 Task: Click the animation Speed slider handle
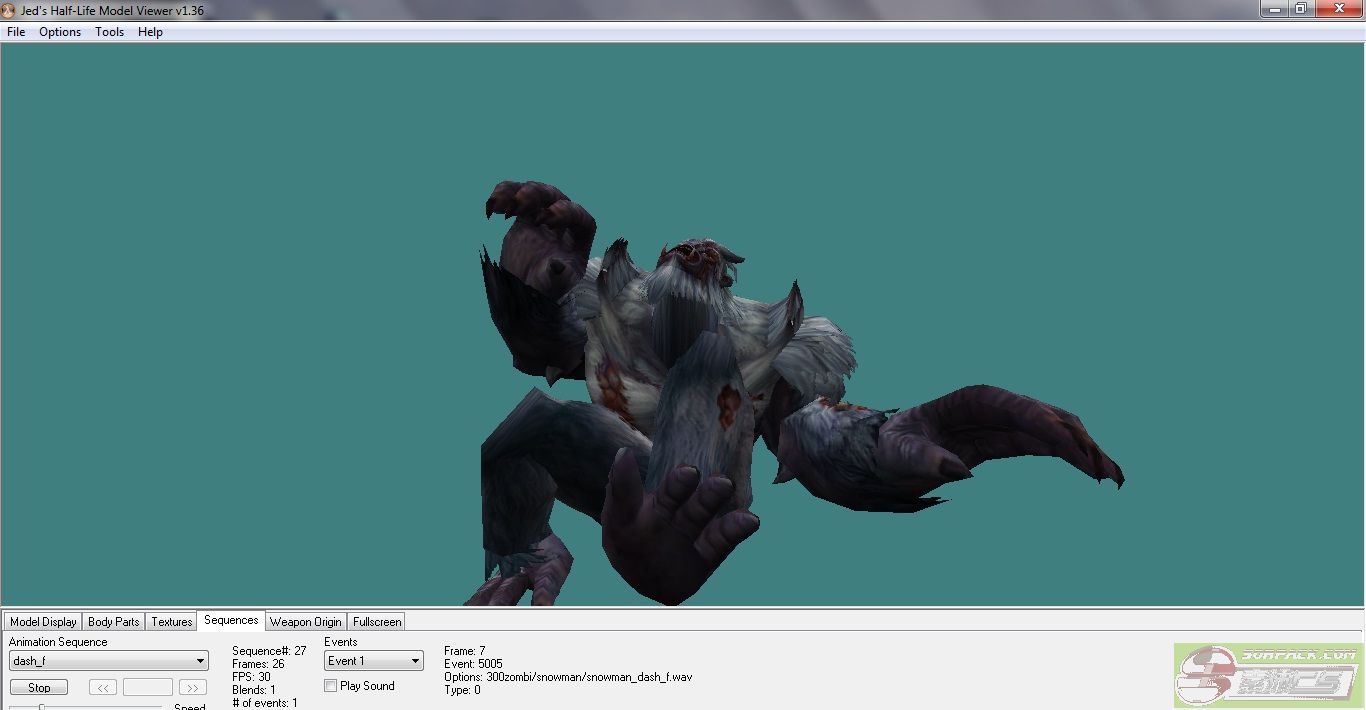(x=41, y=707)
